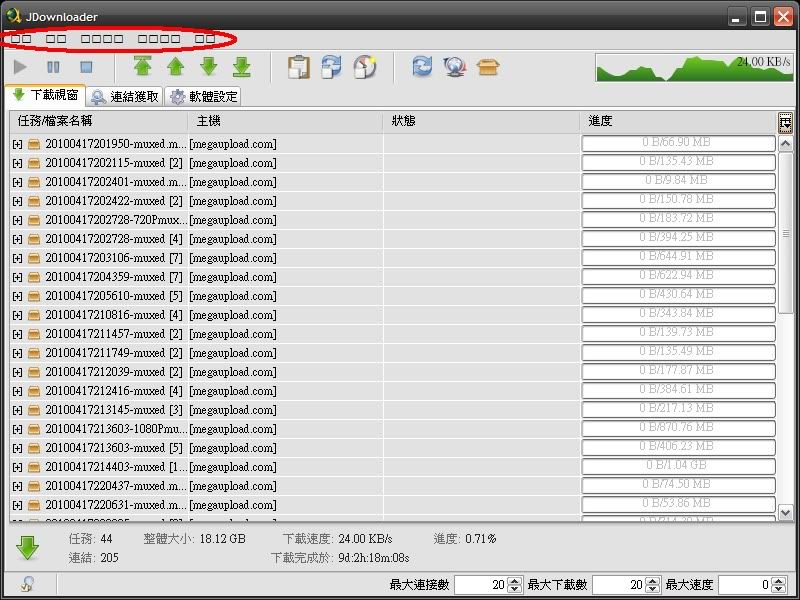Click the scroll down arrow of the list
Screen dimensions: 800x600
pos(785,512)
